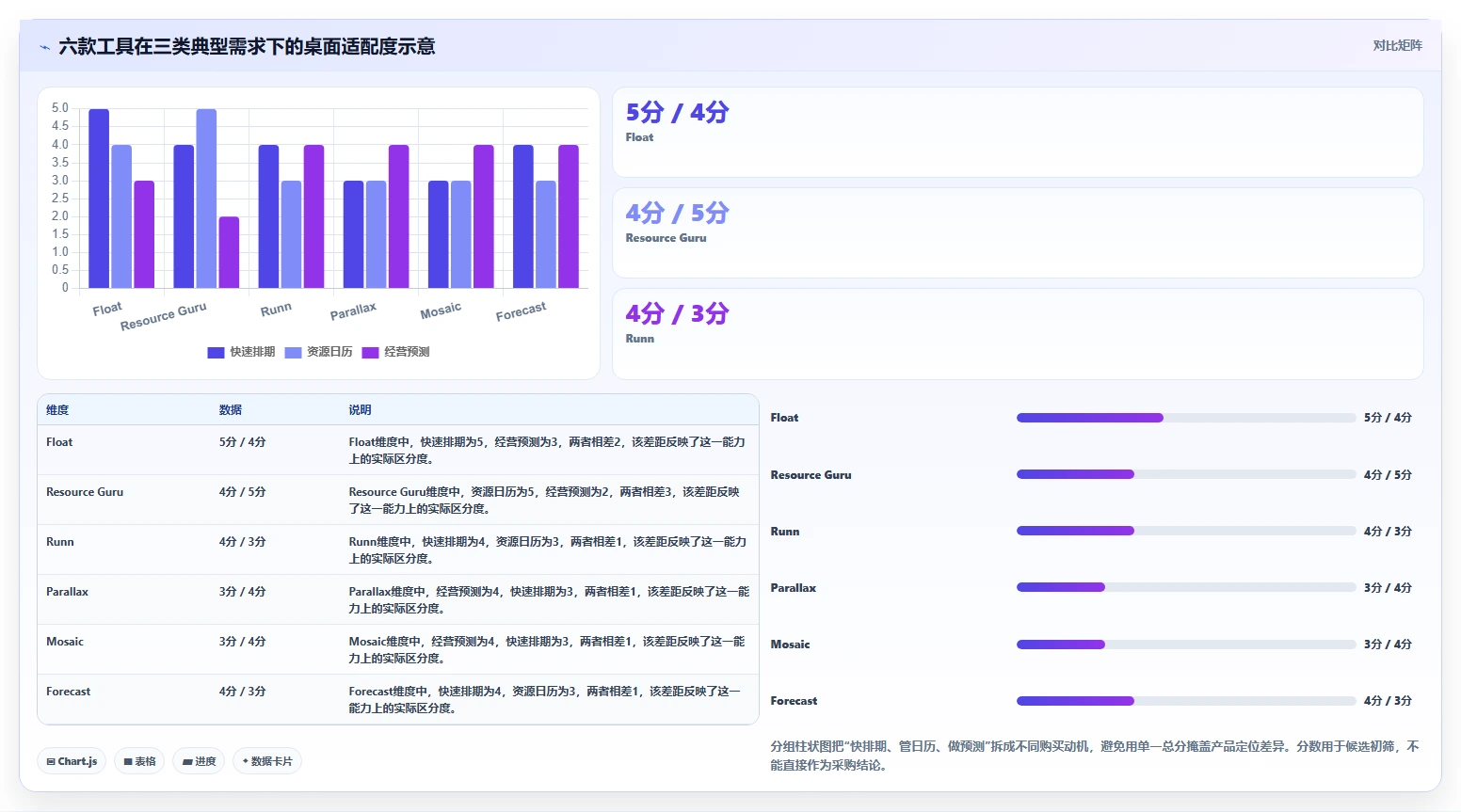Image resolution: width=1461 pixels, height=812 pixels.
Task: Click the Parallax progress bar
Action: (x=1186, y=587)
